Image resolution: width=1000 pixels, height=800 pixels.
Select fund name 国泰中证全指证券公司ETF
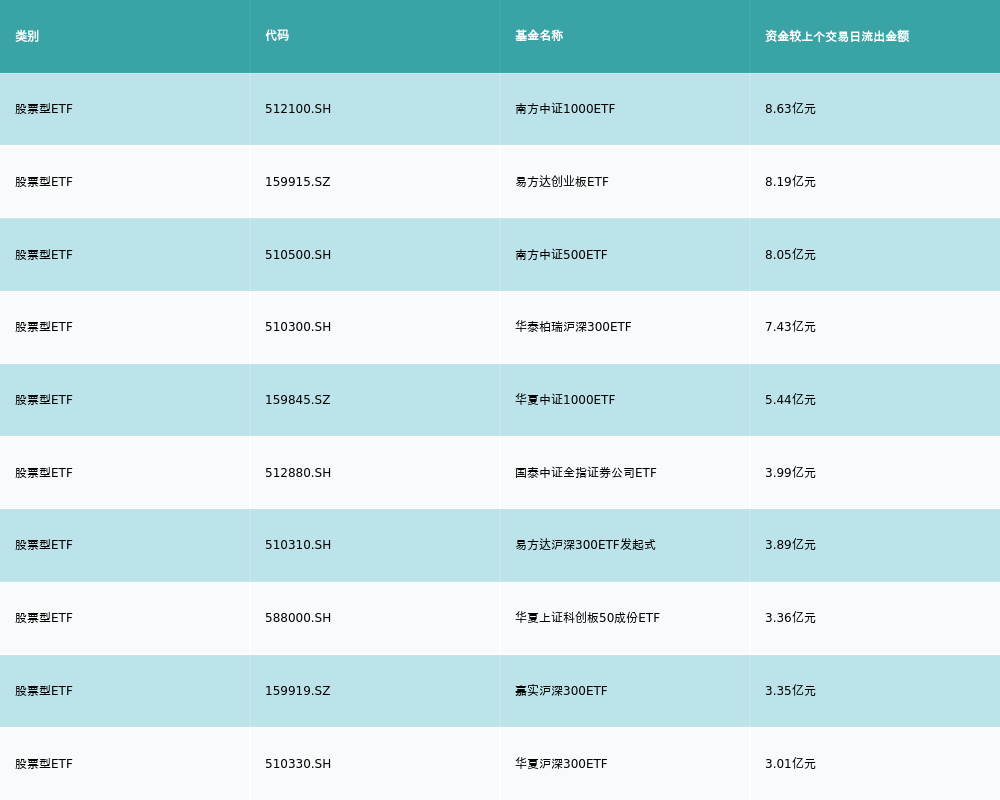pos(585,473)
